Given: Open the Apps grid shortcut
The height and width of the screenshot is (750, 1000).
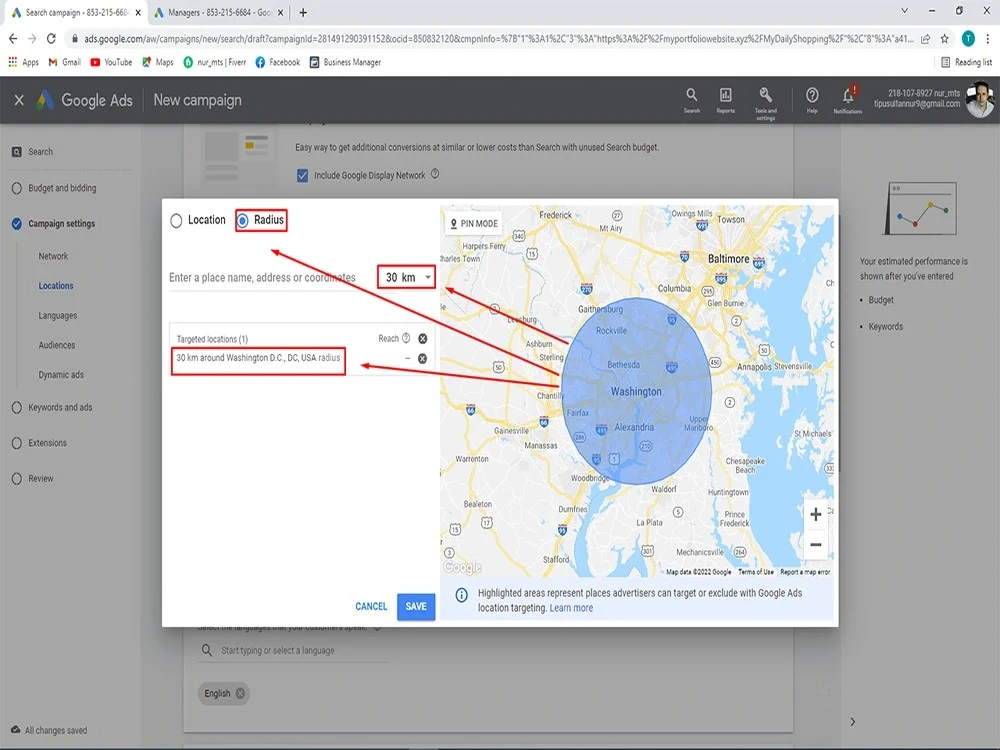Looking at the screenshot, I should point(24,62).
